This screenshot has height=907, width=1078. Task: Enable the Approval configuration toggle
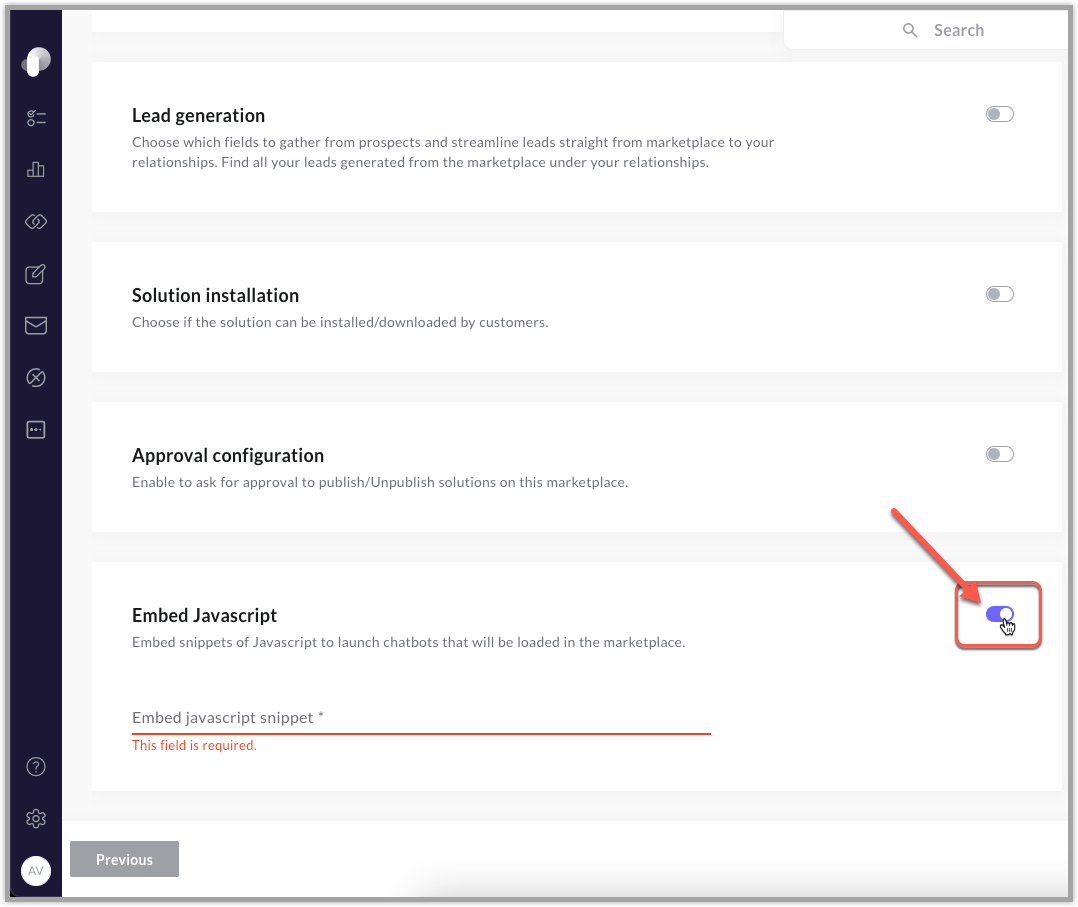click(x=1000, y=454)
